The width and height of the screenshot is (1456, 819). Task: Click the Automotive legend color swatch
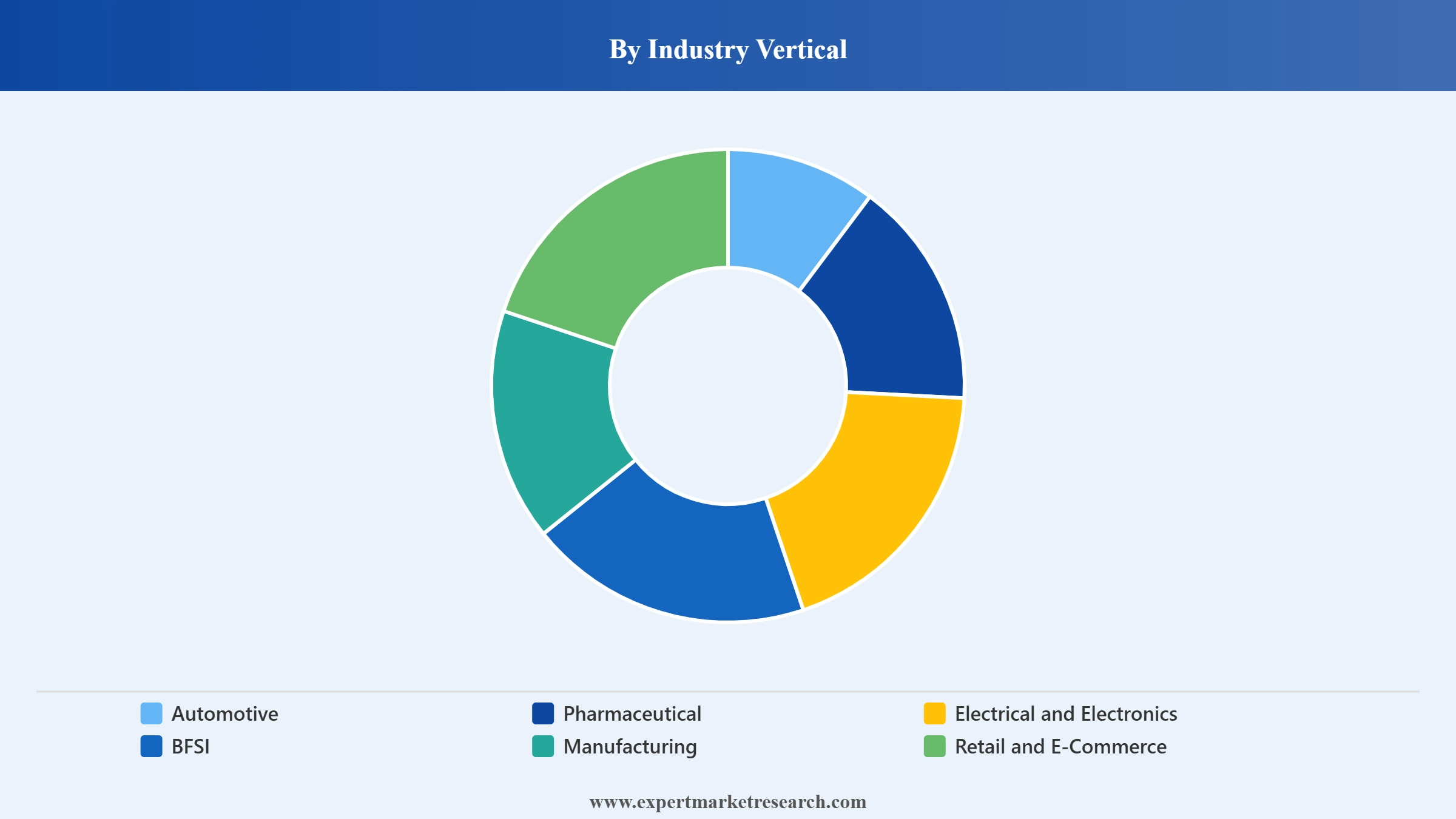point(151,713)
